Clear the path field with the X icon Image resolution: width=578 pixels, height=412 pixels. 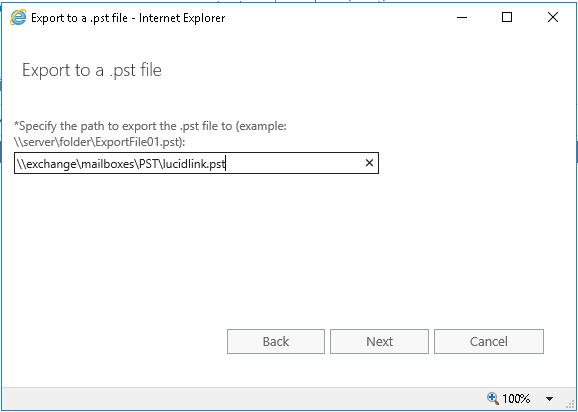tap(369, 163)
